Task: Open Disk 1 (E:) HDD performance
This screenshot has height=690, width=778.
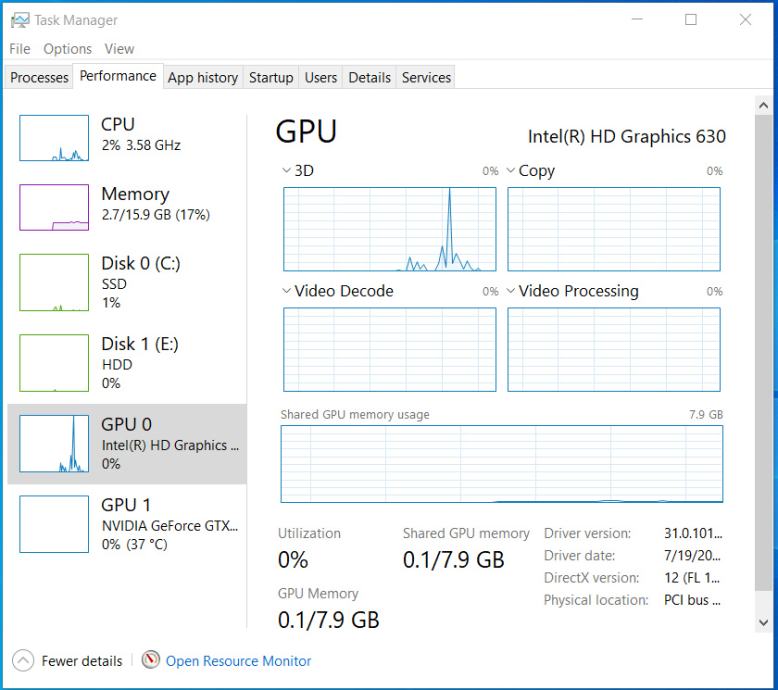Action: [x=140, y=362]
